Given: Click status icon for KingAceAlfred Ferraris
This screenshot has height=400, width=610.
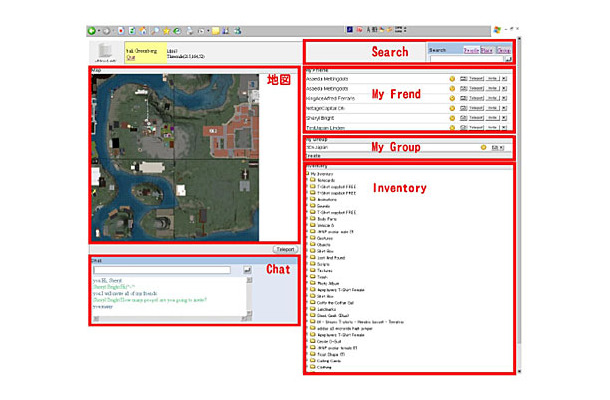Looking at the screenshot, I should 452,98.
